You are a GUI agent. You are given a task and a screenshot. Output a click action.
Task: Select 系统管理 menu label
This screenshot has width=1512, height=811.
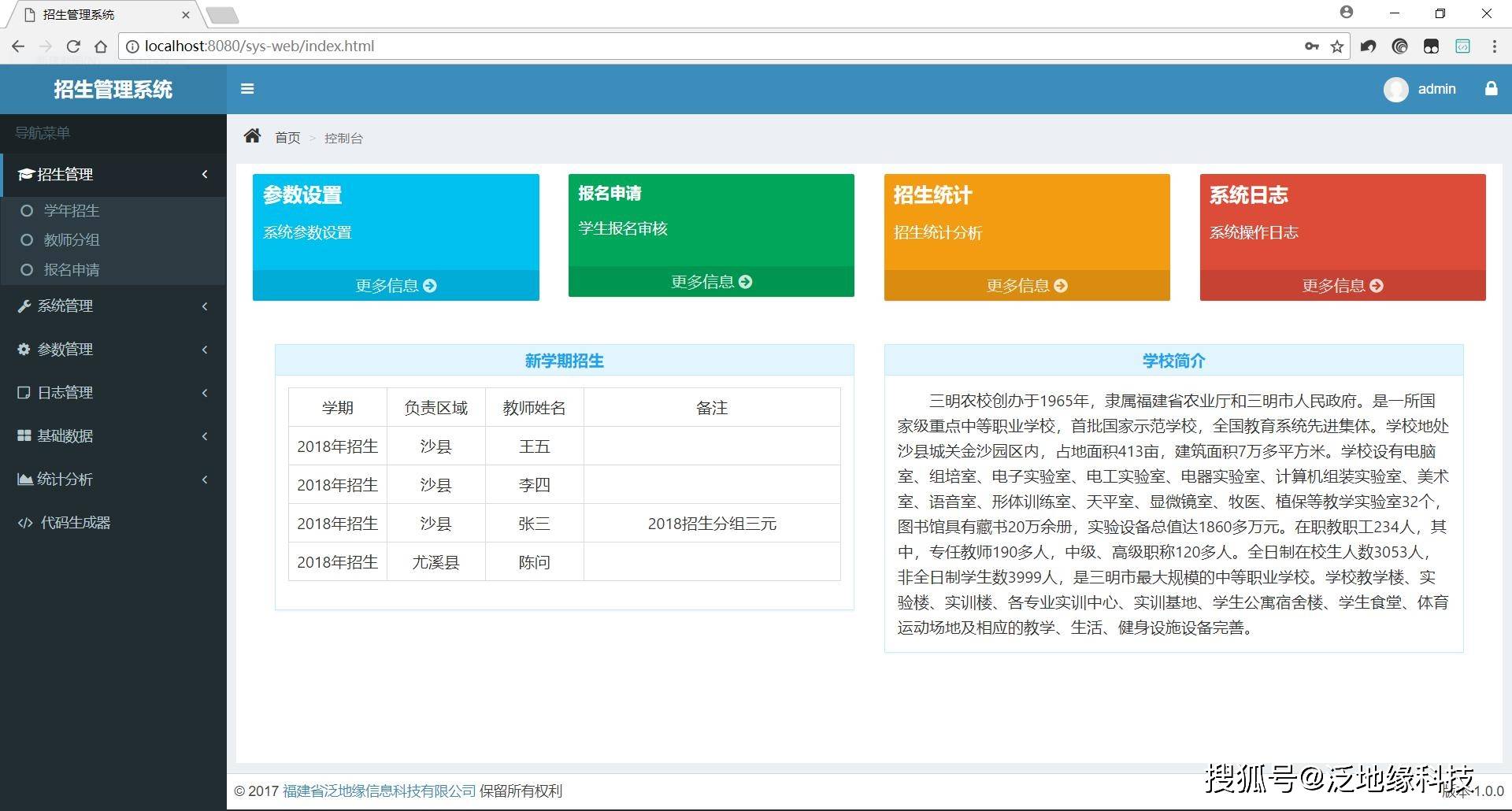(65, 306)
